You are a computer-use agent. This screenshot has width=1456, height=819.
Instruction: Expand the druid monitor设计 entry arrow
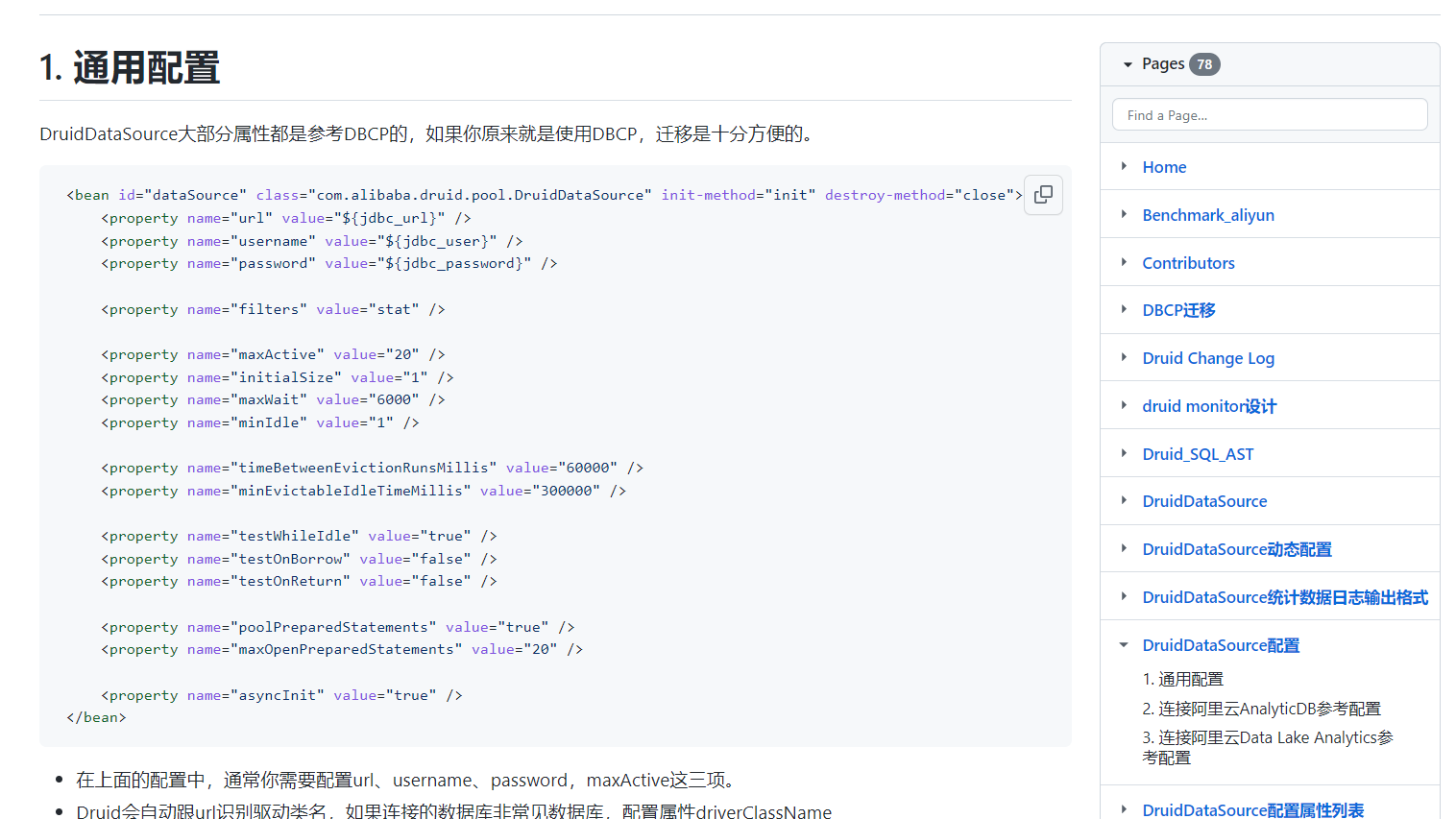1124,405
